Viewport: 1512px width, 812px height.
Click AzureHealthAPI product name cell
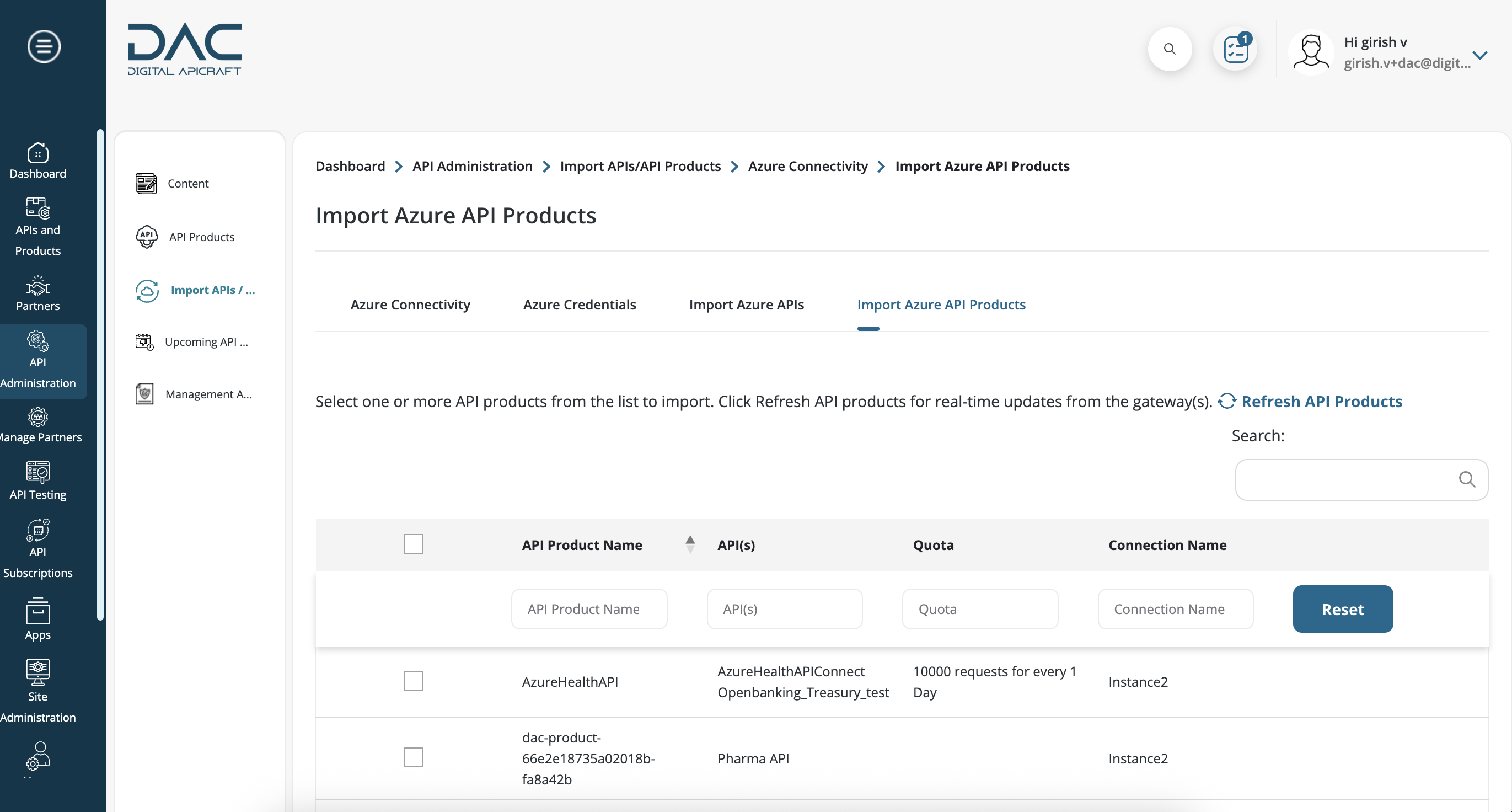coord(570,682)
